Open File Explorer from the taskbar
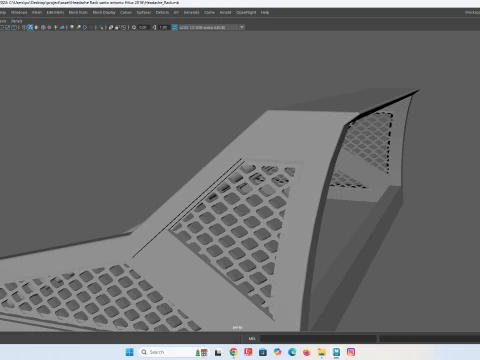 coord(321,352)
